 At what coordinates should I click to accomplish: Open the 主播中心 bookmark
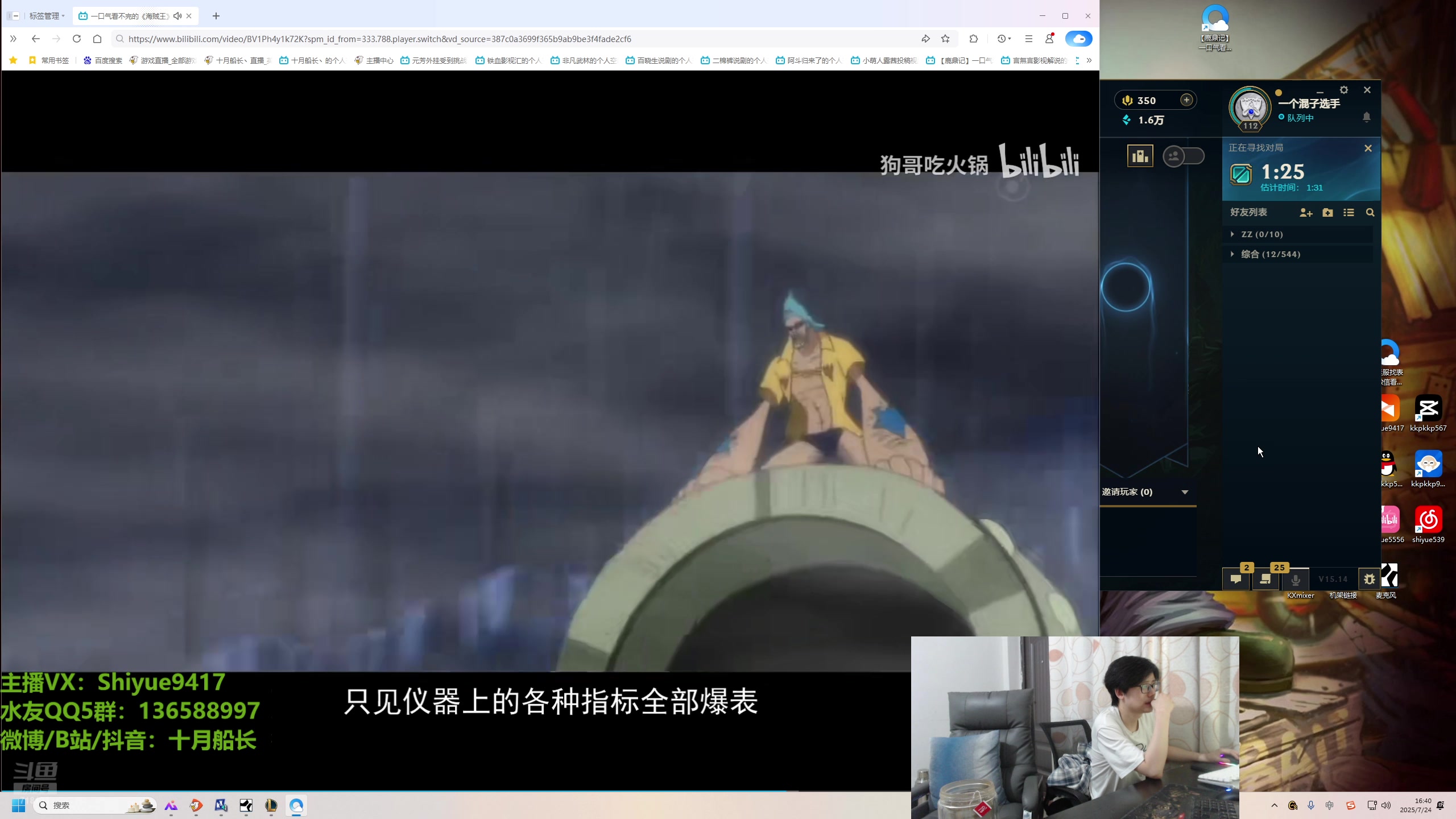click(x=374, y=60)
